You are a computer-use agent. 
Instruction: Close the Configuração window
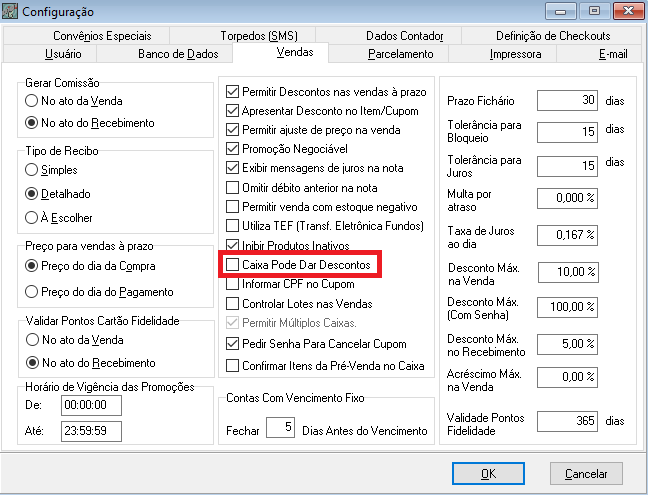(x=628, y=11)
